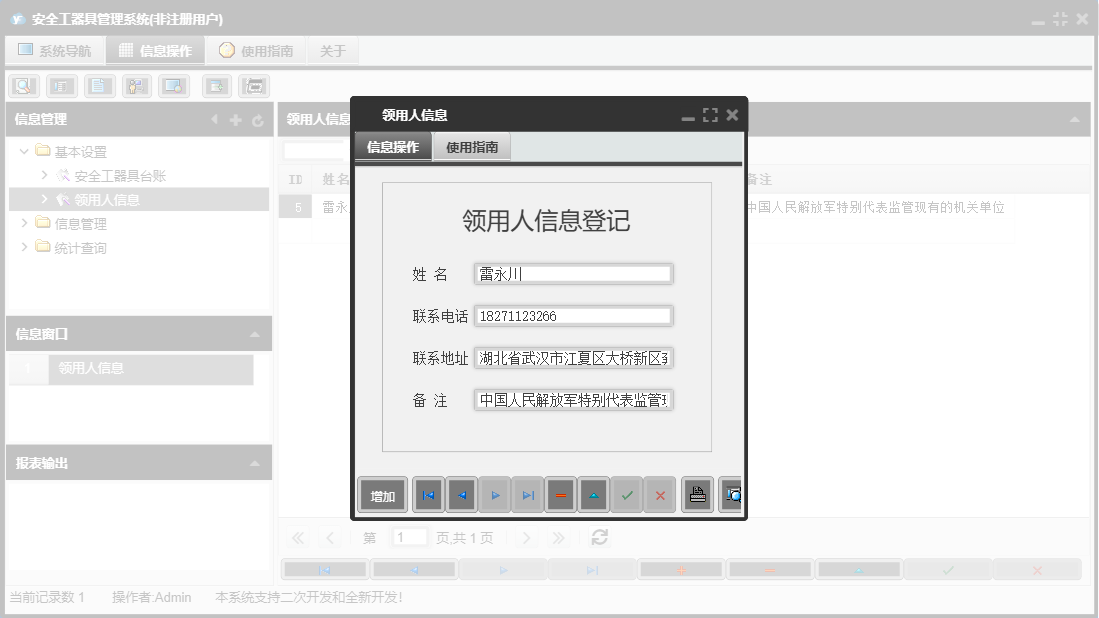Click the magnifier search icon in the toolbar
Viewport: 1099px width, 618px height.
(x=23, y=85)
